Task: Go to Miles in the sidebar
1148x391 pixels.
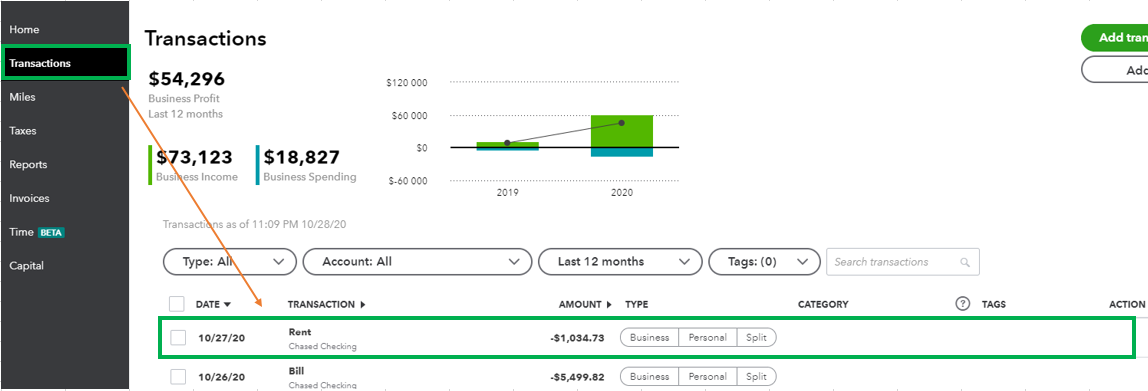Action: [x=22, y=97]
